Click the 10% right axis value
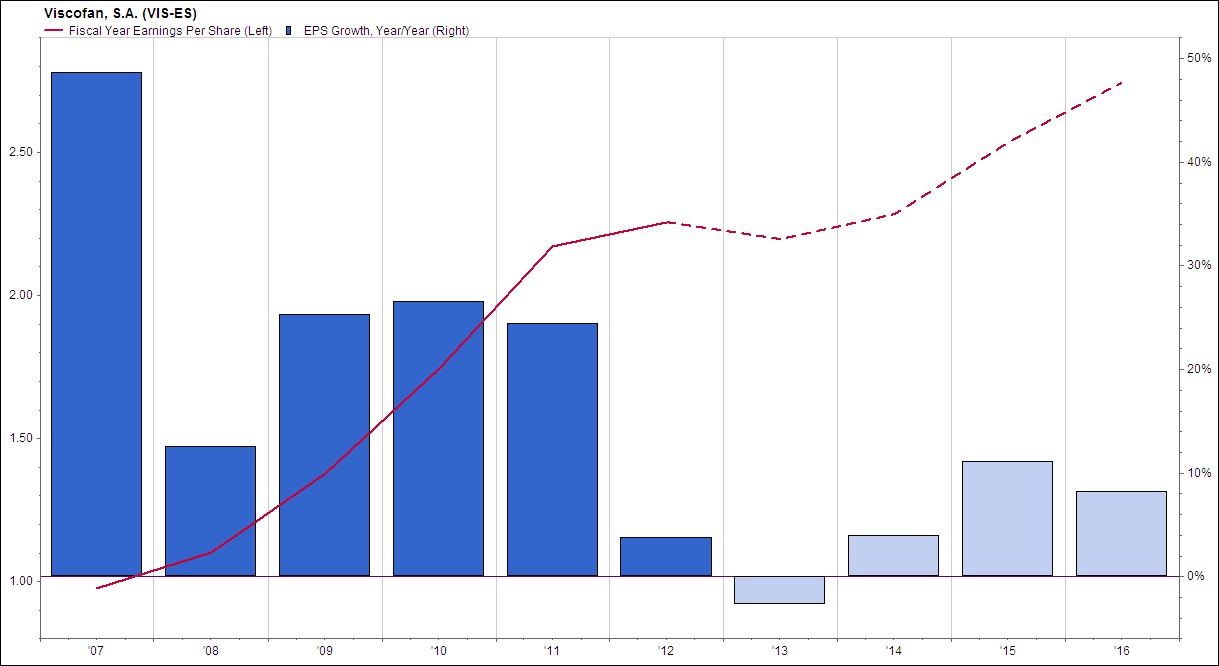The image size is (1219, 666). [1198, 473]
